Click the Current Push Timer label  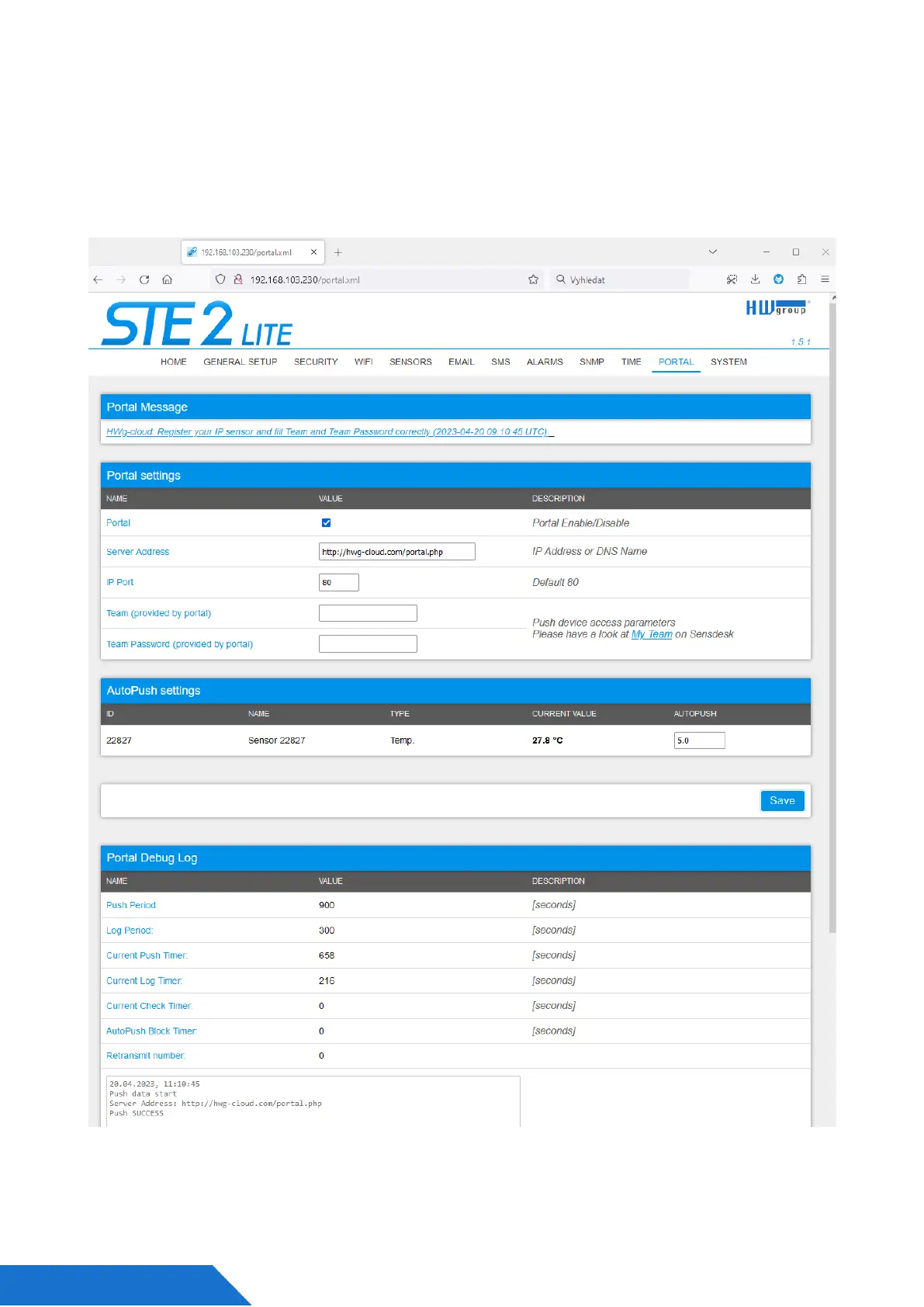coord(147,956)
